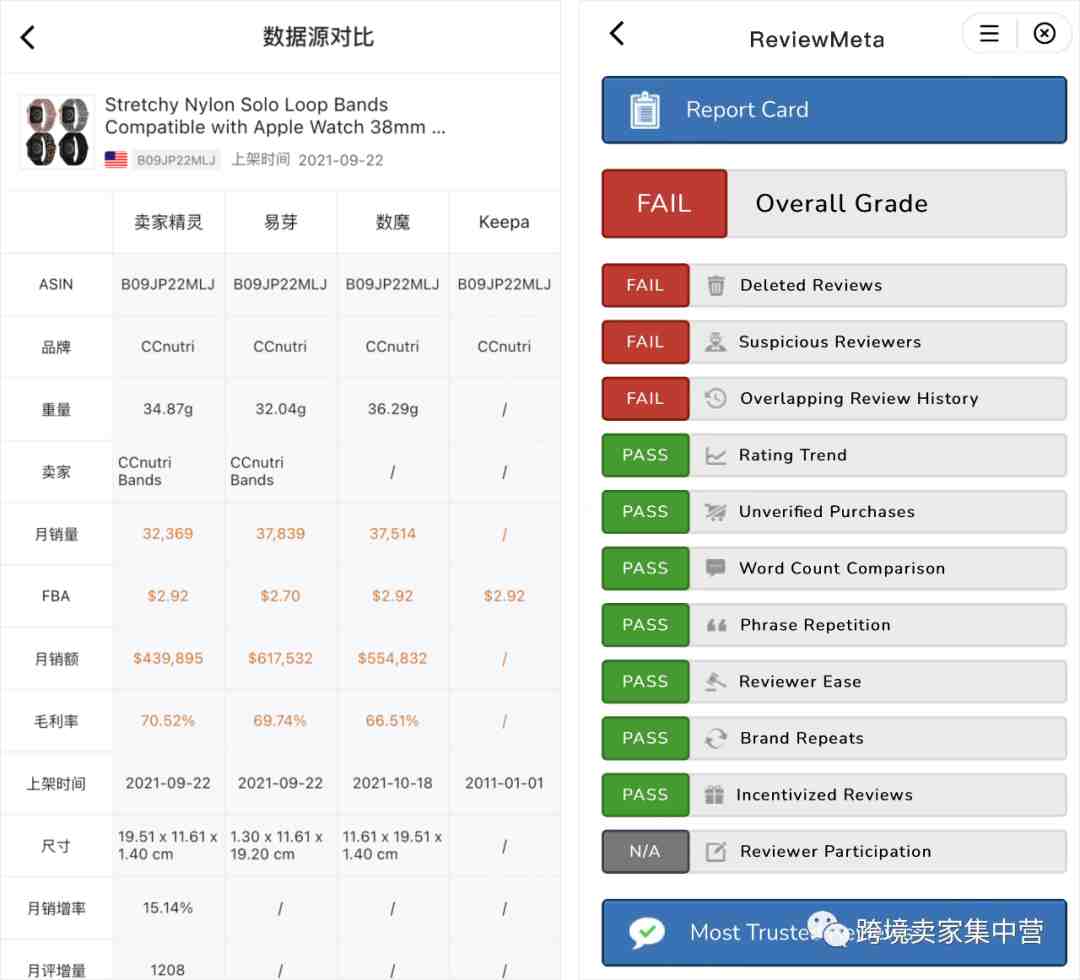
Task: Open the Suspicious Reviewers result
Action: click(834, 342)
